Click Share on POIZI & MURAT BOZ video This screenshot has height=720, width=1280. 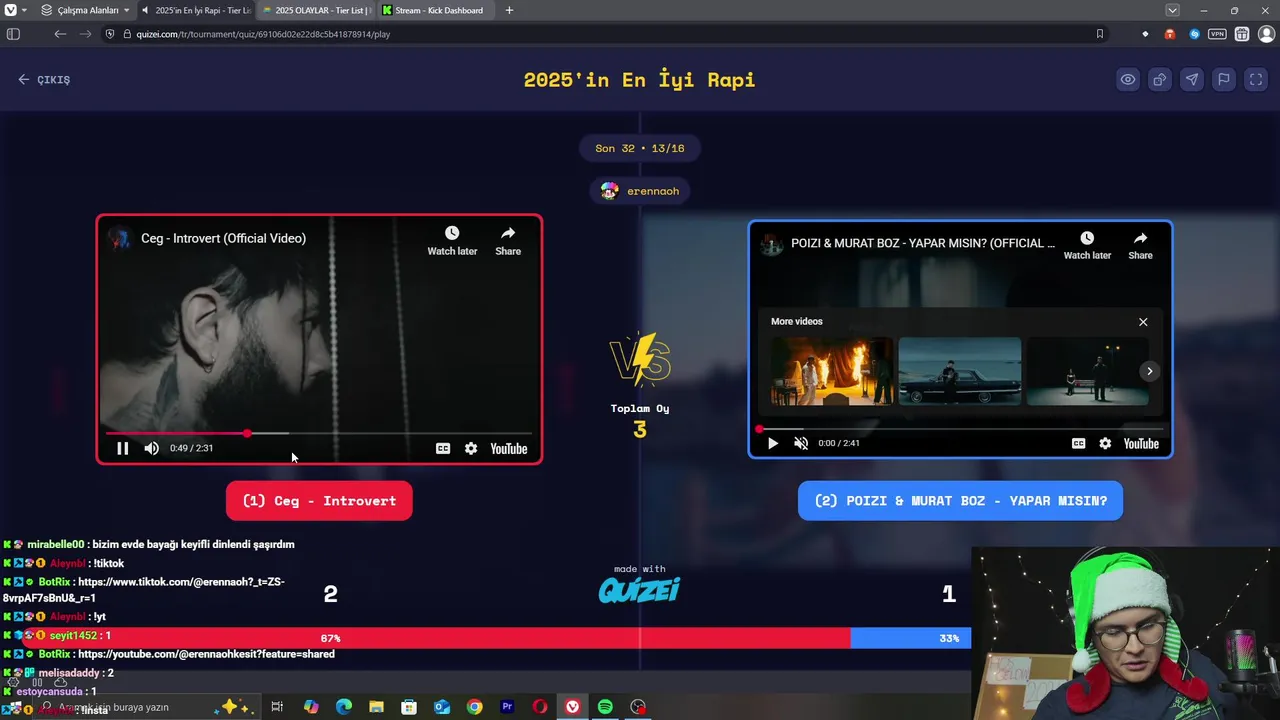click(1140, 245)
